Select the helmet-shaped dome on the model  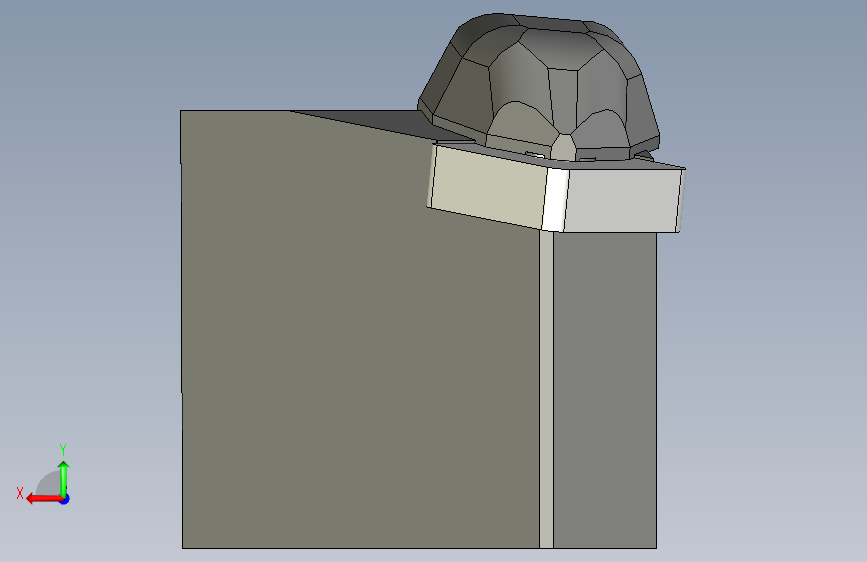coord(539,86)
